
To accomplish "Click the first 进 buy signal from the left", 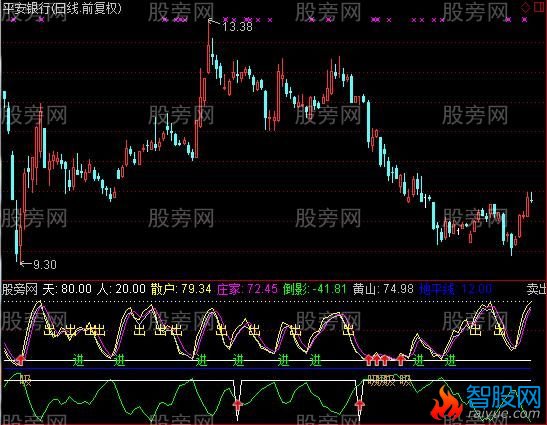I will [x=78, y=360].
